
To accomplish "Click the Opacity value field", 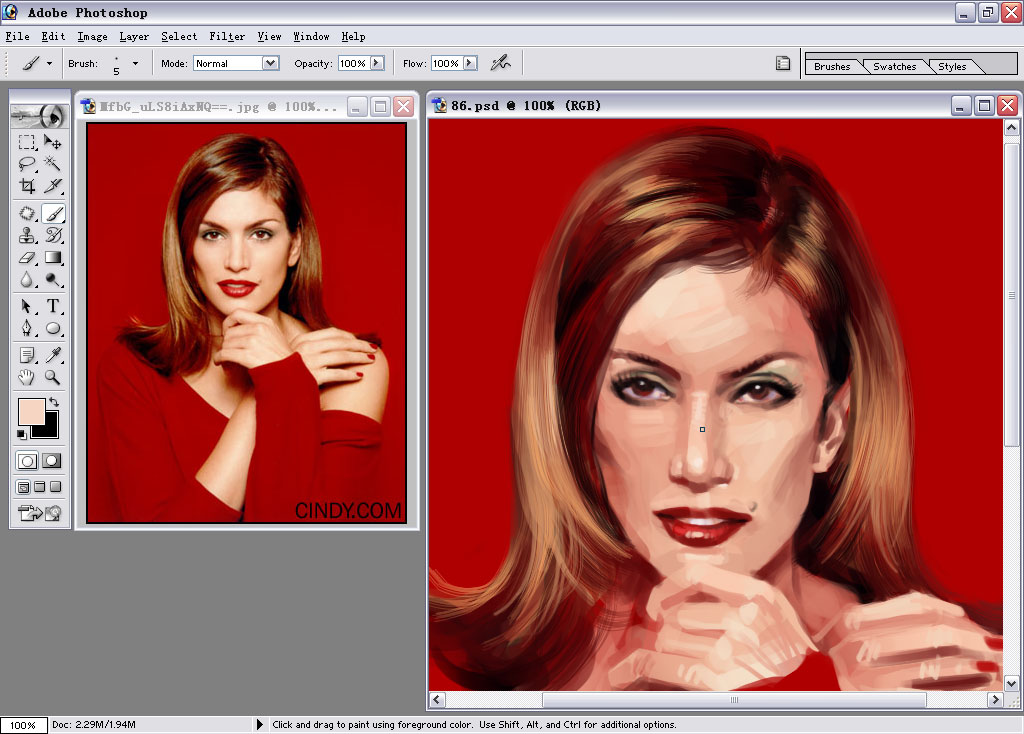I will click(x=353, y=63).
